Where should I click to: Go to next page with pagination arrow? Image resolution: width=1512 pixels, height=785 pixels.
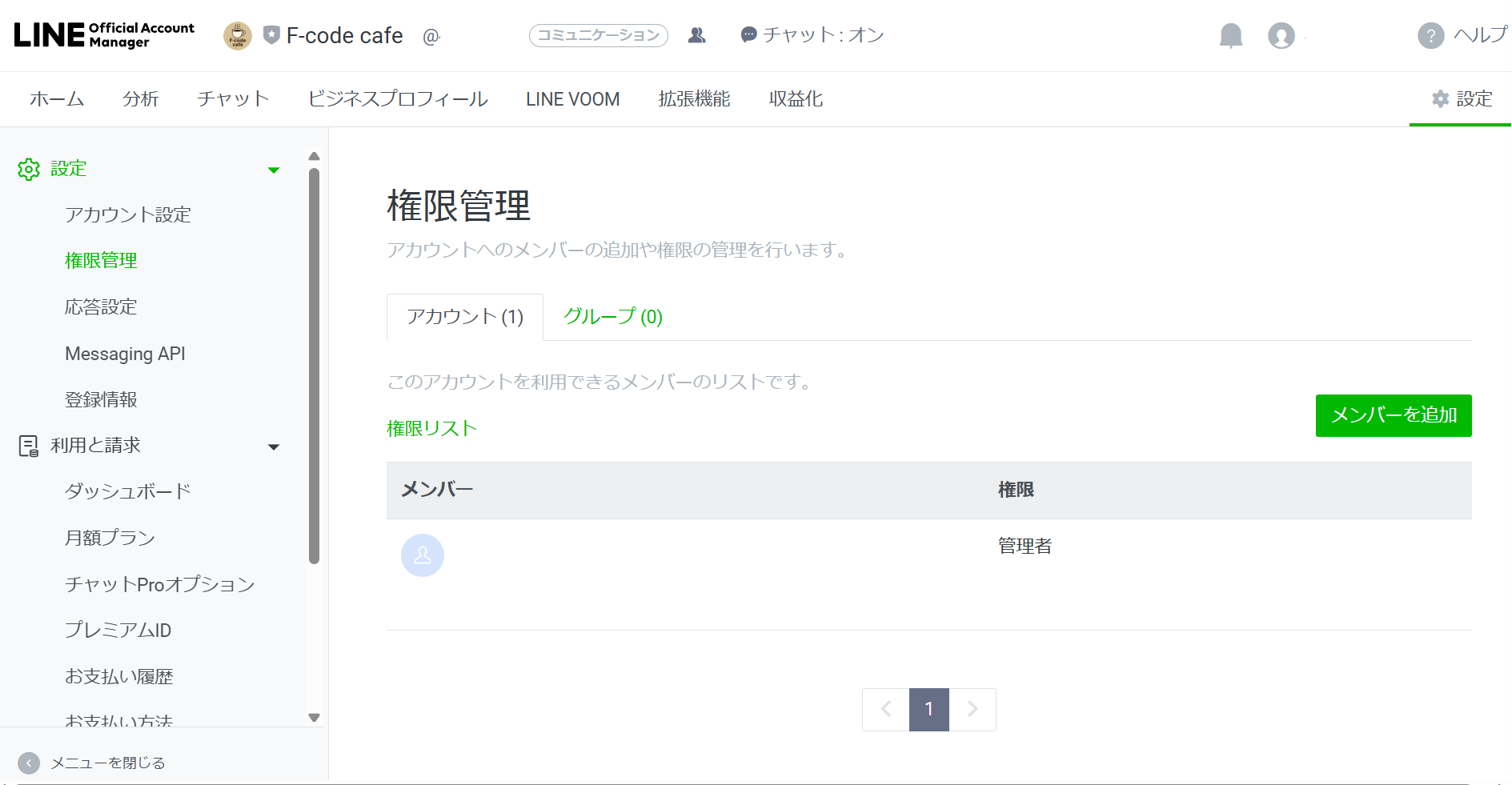click(973, 709)
